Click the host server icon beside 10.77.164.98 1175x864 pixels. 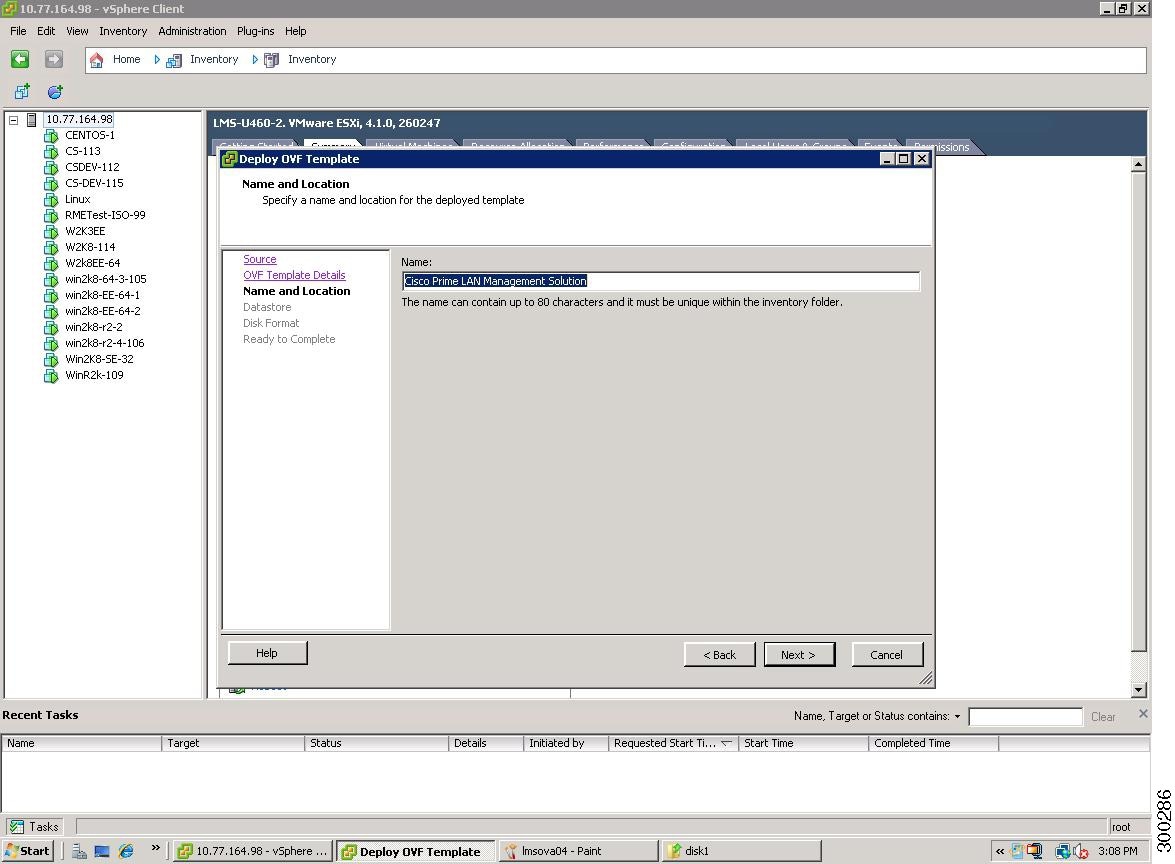[x=31, y=119]
